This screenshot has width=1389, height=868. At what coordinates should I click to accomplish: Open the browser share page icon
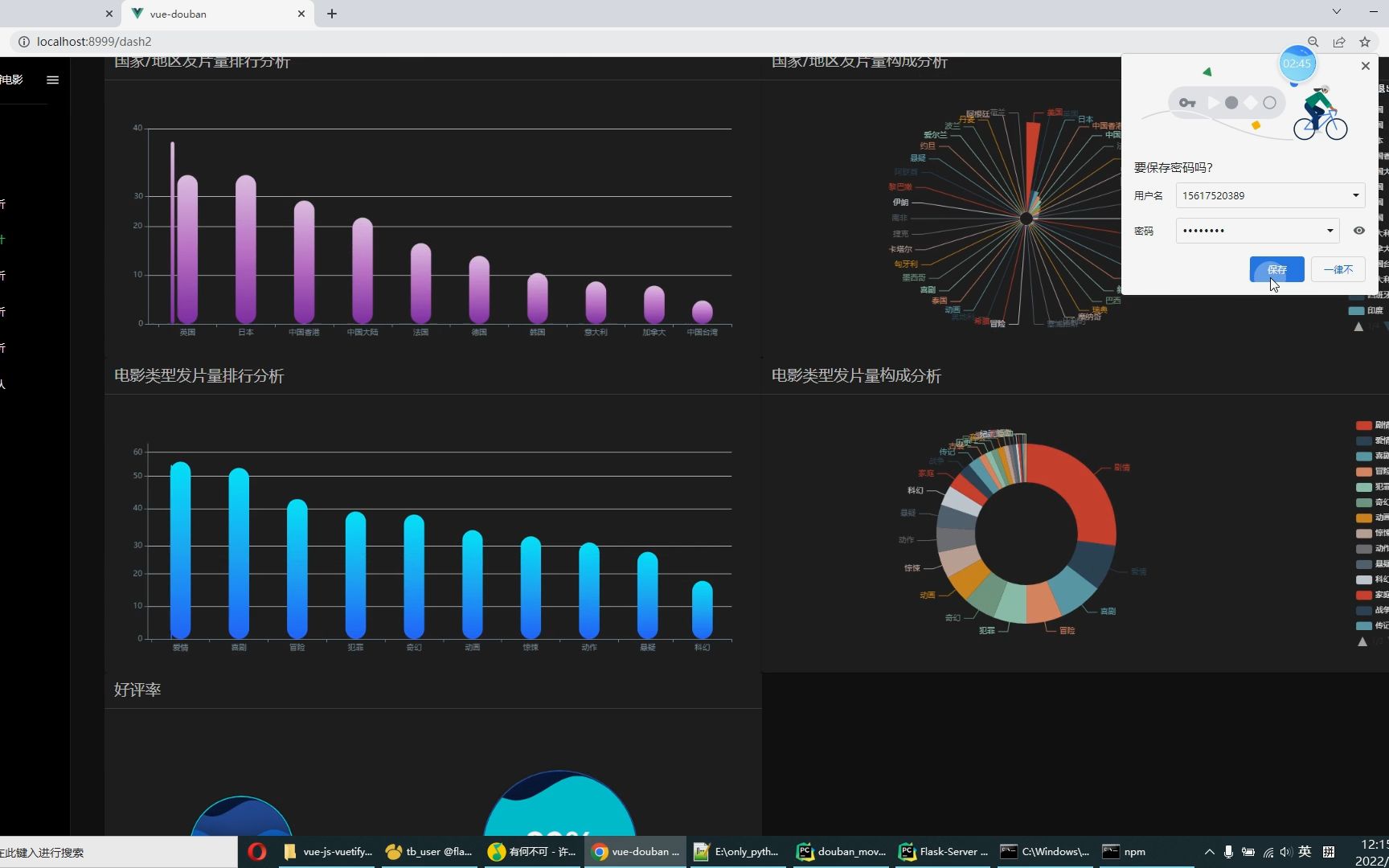tap(1338, 42)
